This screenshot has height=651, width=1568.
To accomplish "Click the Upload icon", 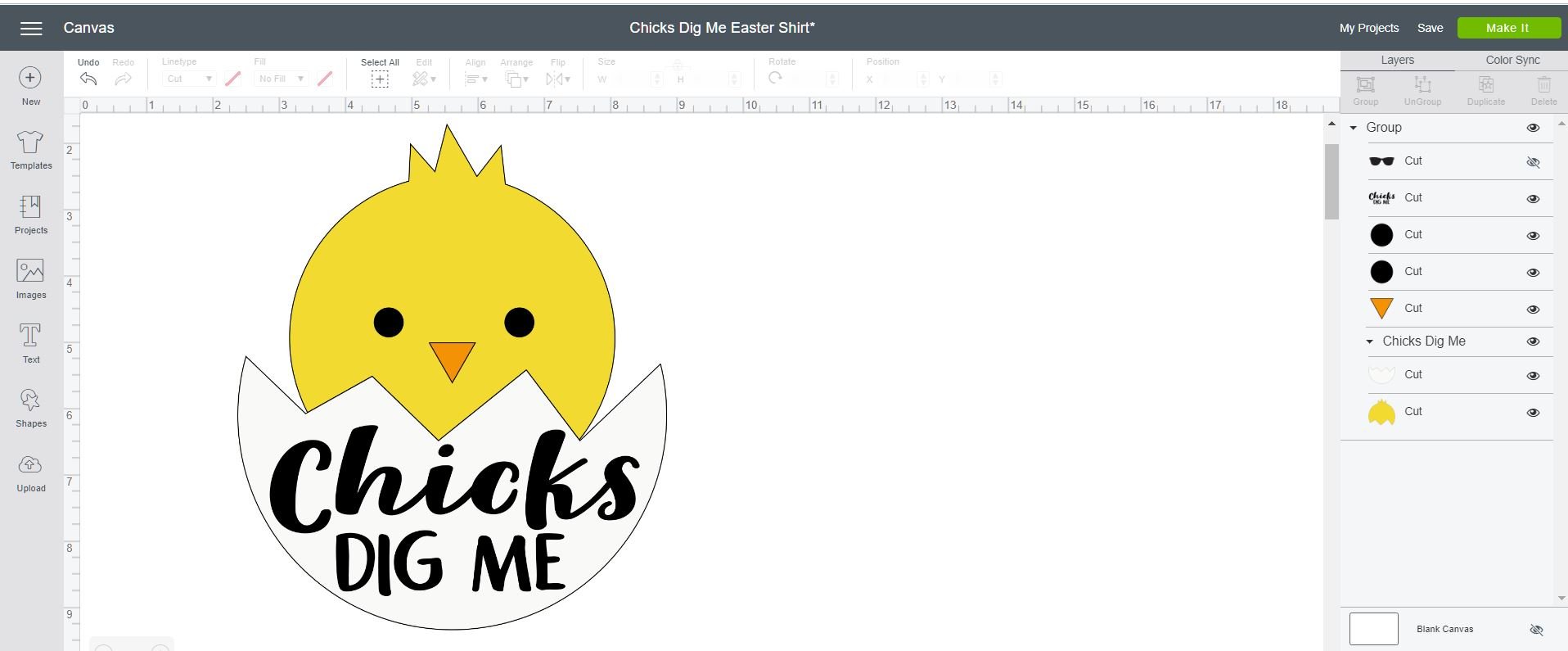I will (x=30, y=464).
